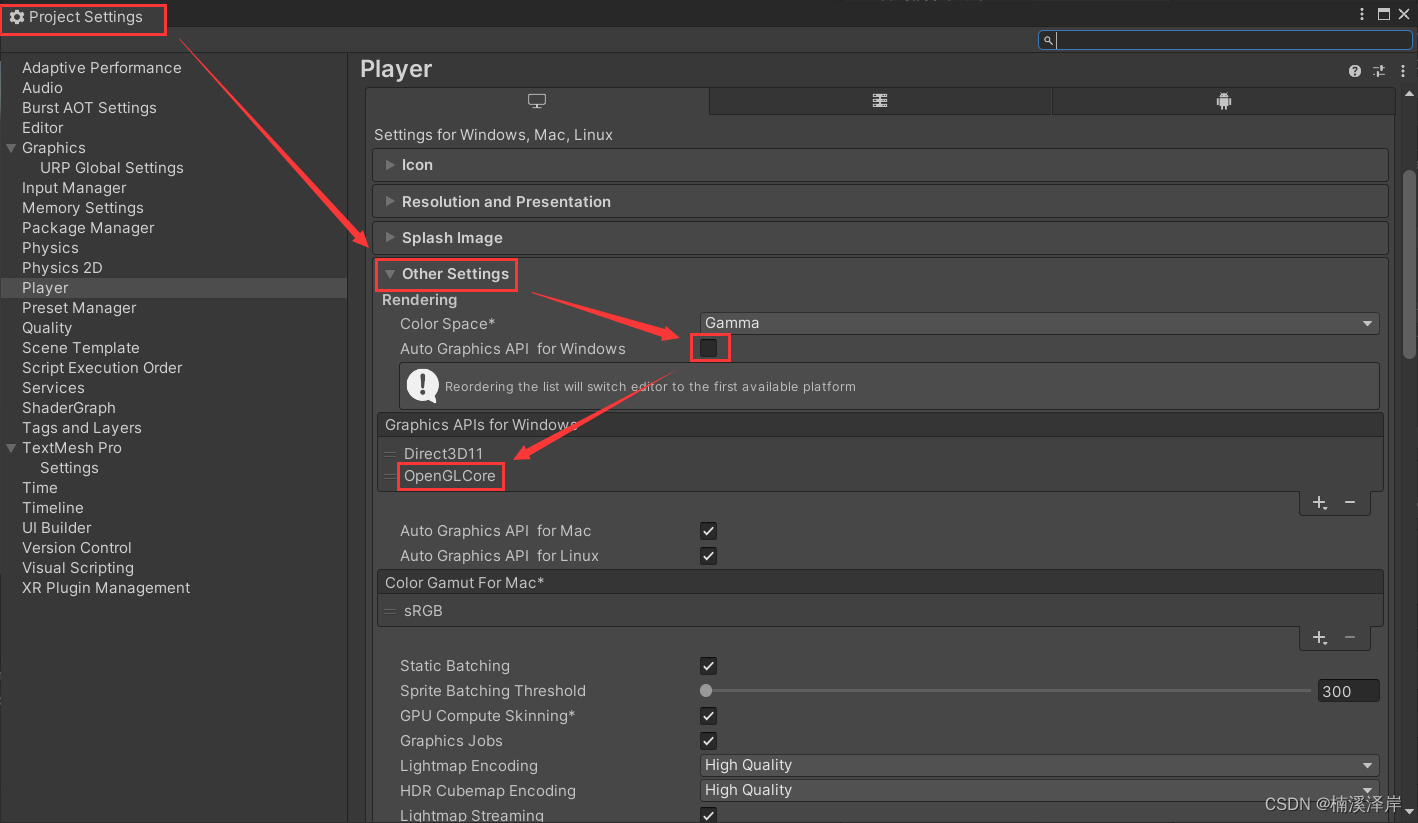1418x823 pixels.
Task: Select Audio settings category
Action: click(42, 88)
